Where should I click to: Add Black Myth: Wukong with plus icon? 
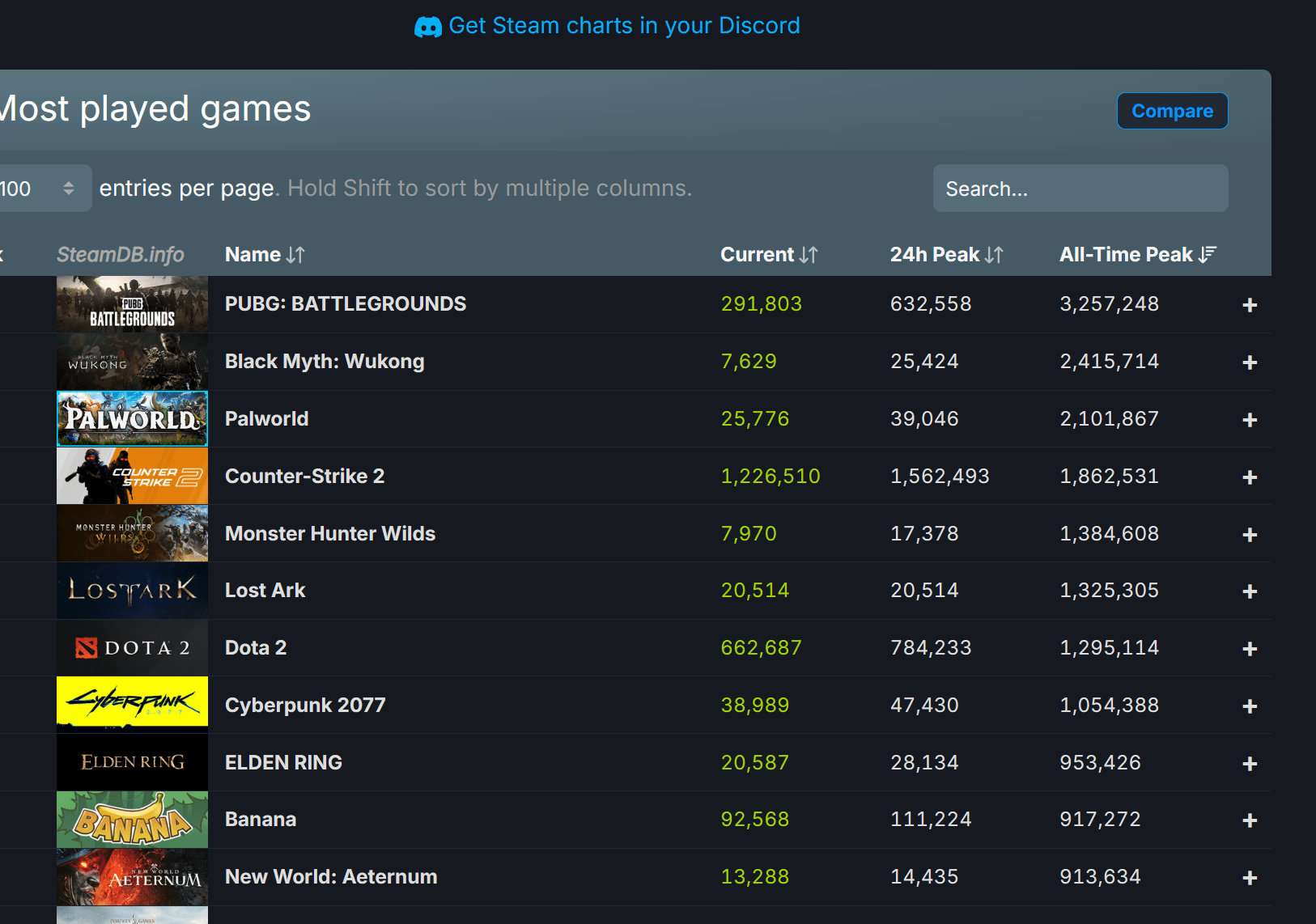coord(1250,362)
